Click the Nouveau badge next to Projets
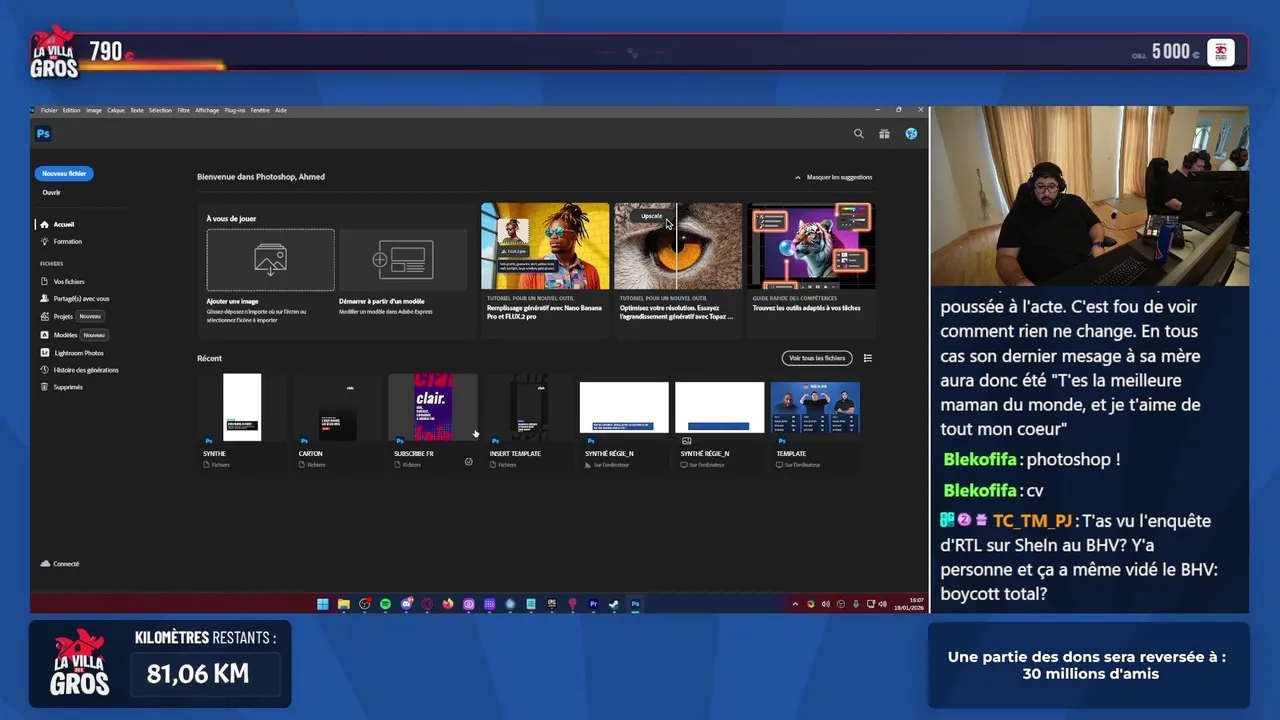The image size is (1280, 720). [89, 316]
